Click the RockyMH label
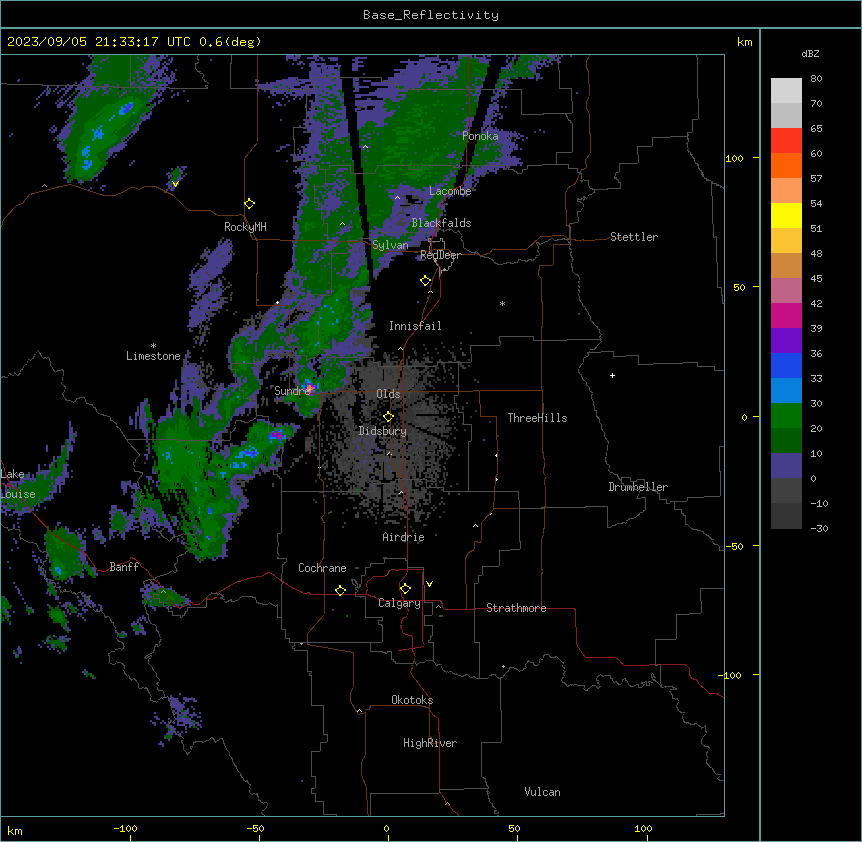Viewport: 862px width, 842px height. pyautogui.click(x=245, y=227)
